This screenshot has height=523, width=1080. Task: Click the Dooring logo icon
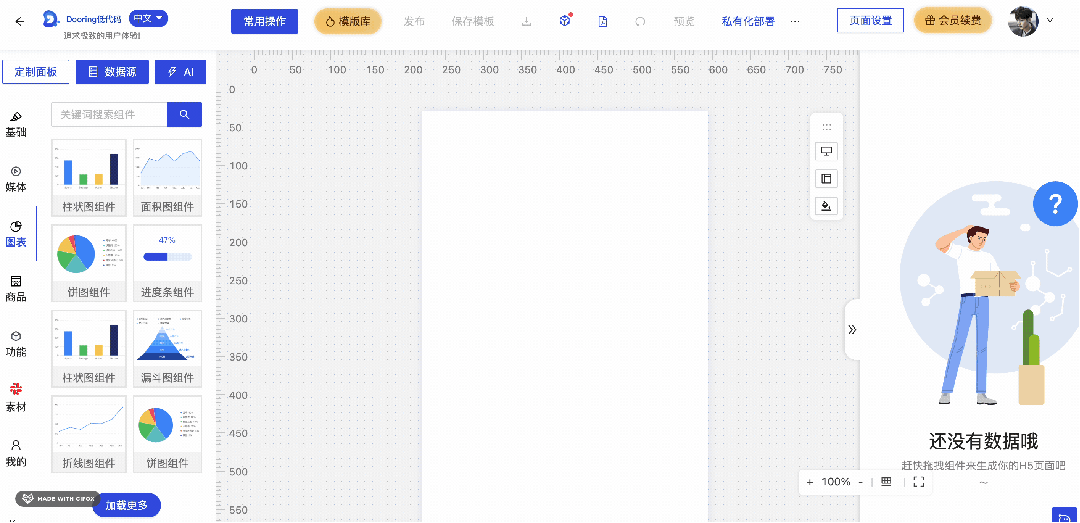point(51,20)
